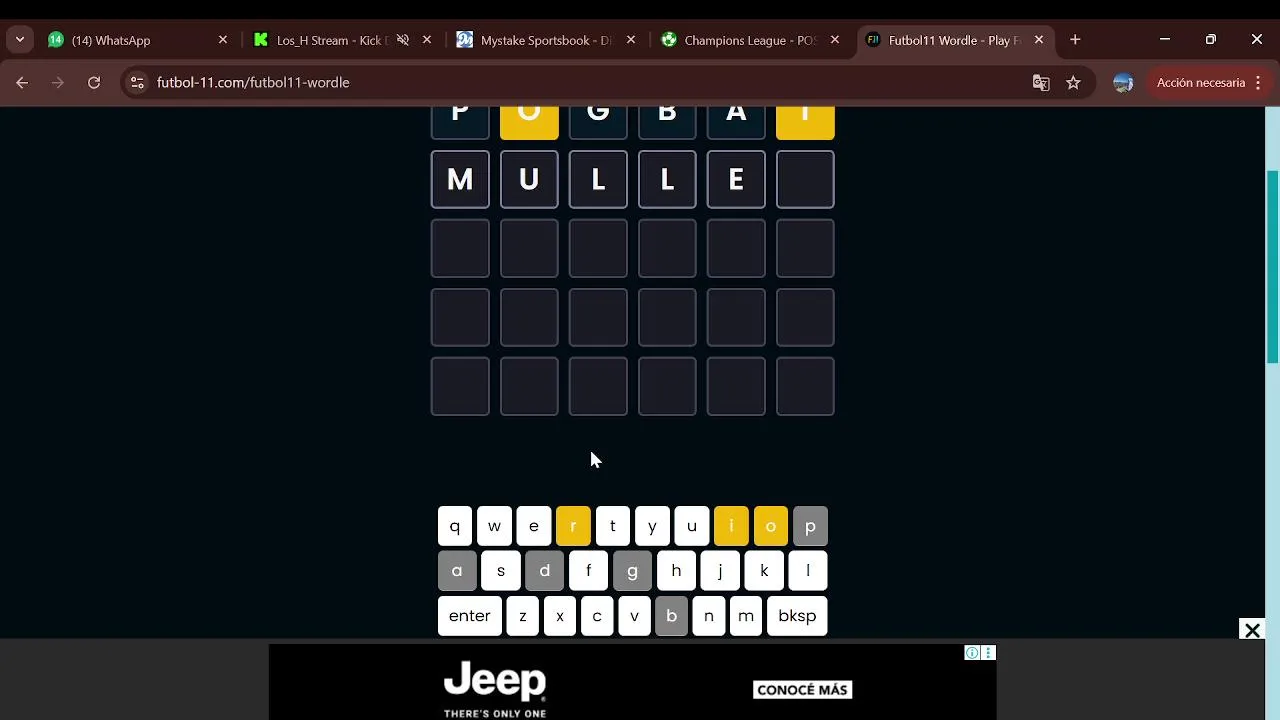
Task: Tap the z key on the on-screen keyboard
Action: pos(523,616)
